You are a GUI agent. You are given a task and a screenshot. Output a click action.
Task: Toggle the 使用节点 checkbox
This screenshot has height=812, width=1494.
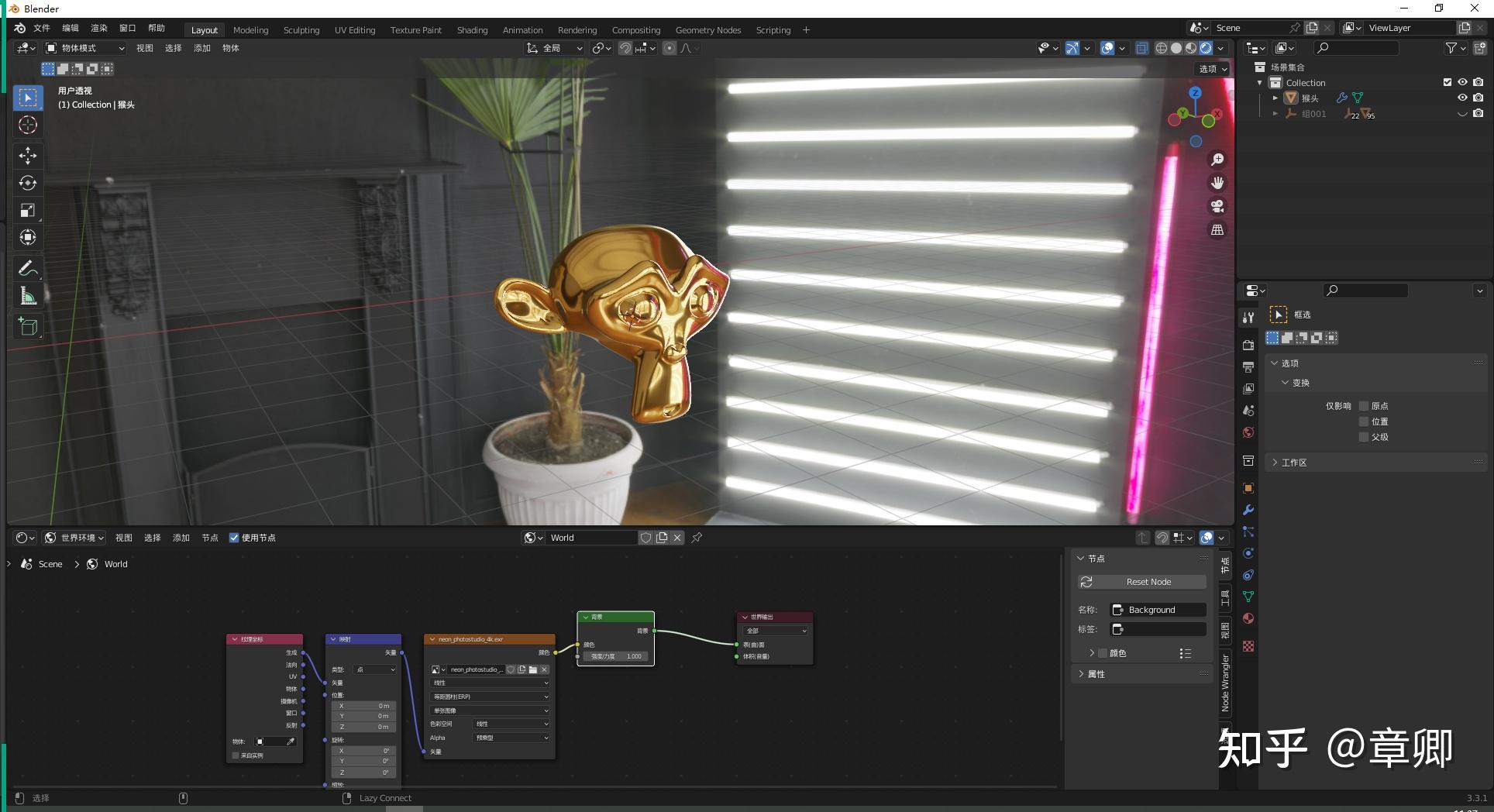234,538
